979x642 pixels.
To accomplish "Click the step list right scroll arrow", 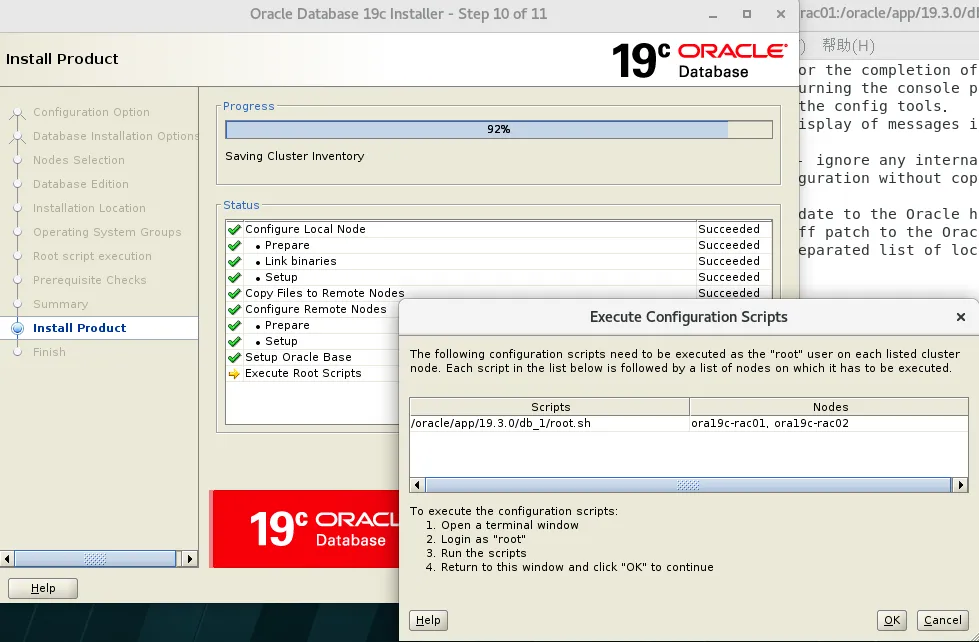I will click(190, 558).
